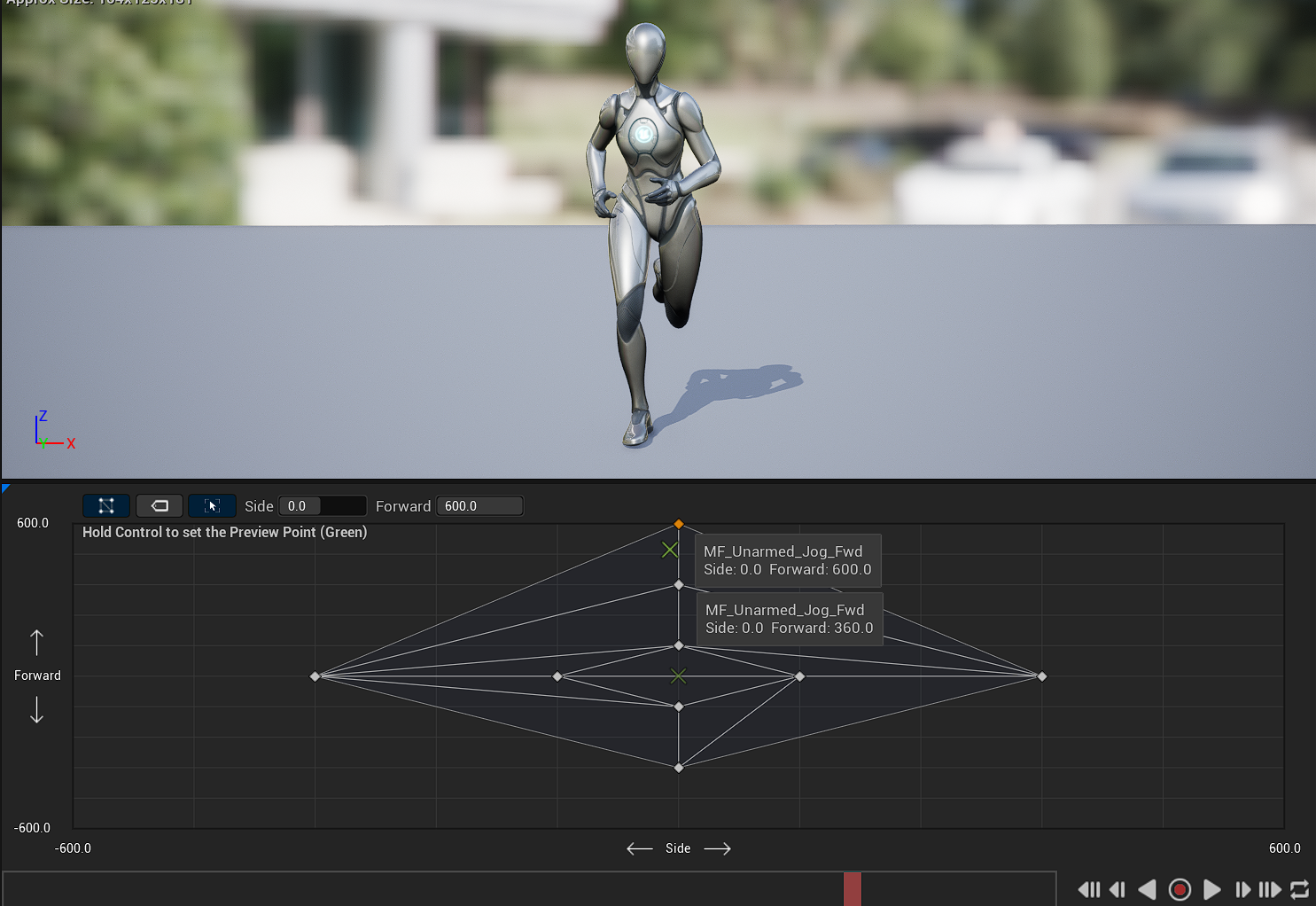1316x906 pixels.
Task: Toggle the fit-to-selection cursor button
Action: point(212,506)
